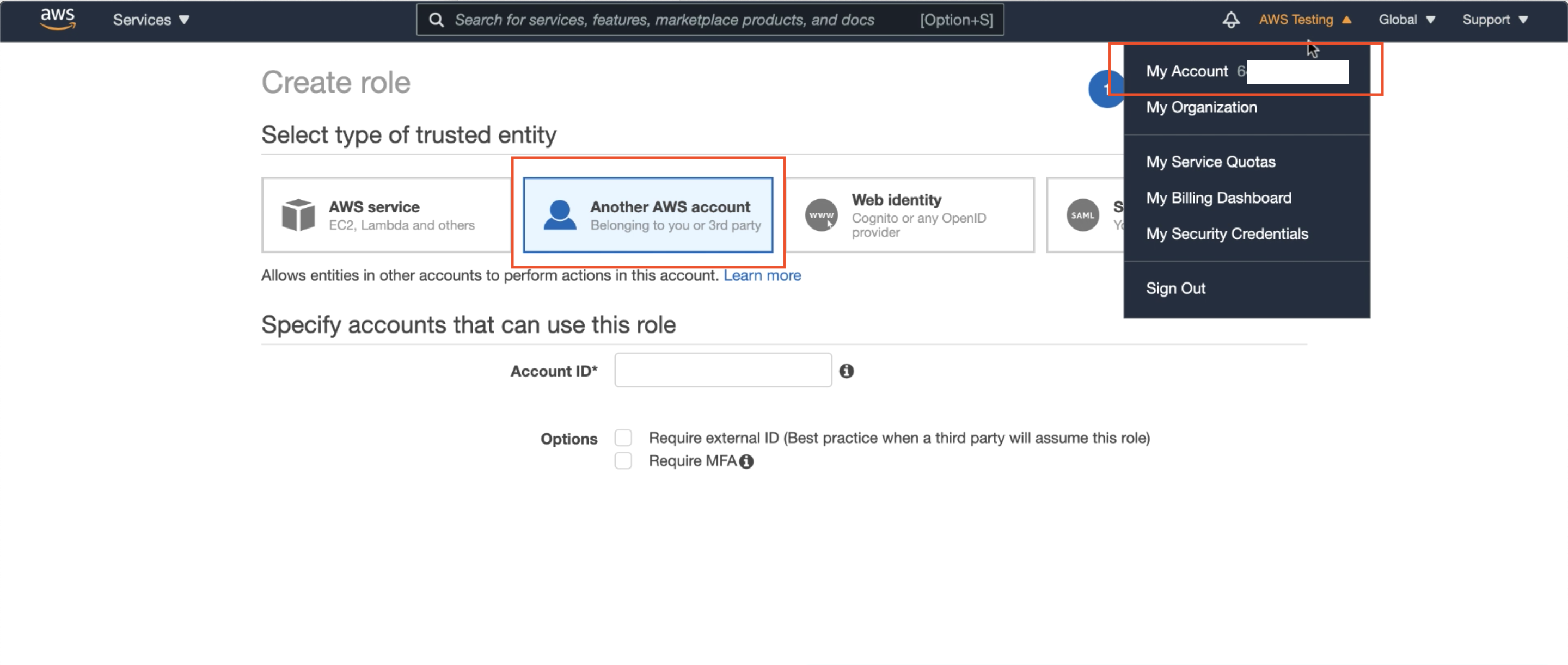Click the Account ID input field

pos(722,370)
